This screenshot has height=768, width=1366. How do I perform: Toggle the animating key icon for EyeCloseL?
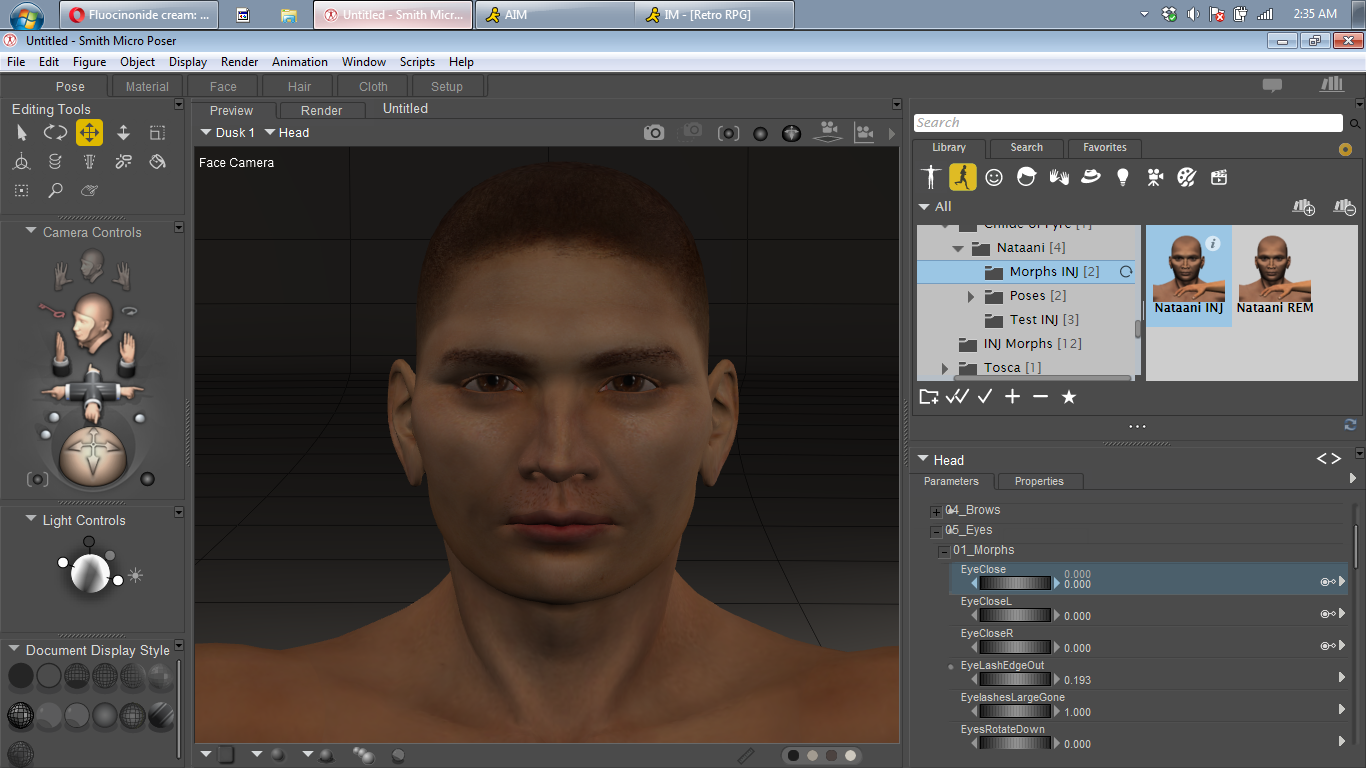[1328, 614]
